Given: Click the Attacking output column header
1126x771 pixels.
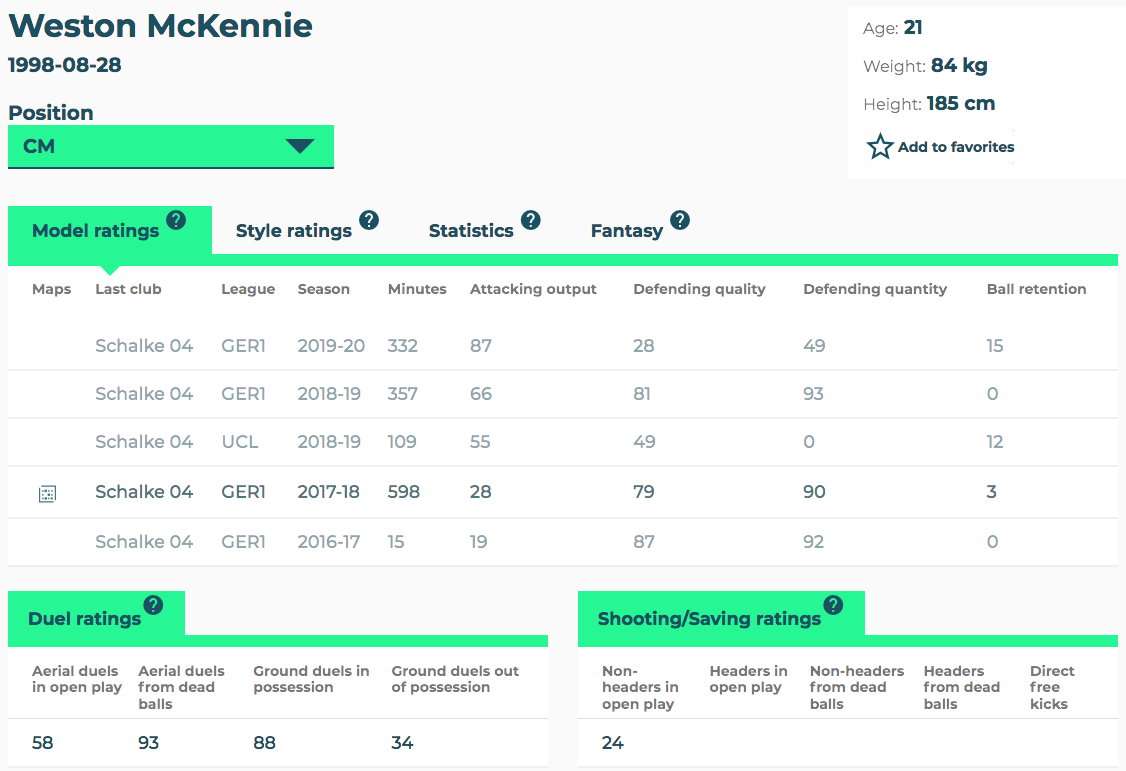Looking at the screenshot, I should click(533, 289).
